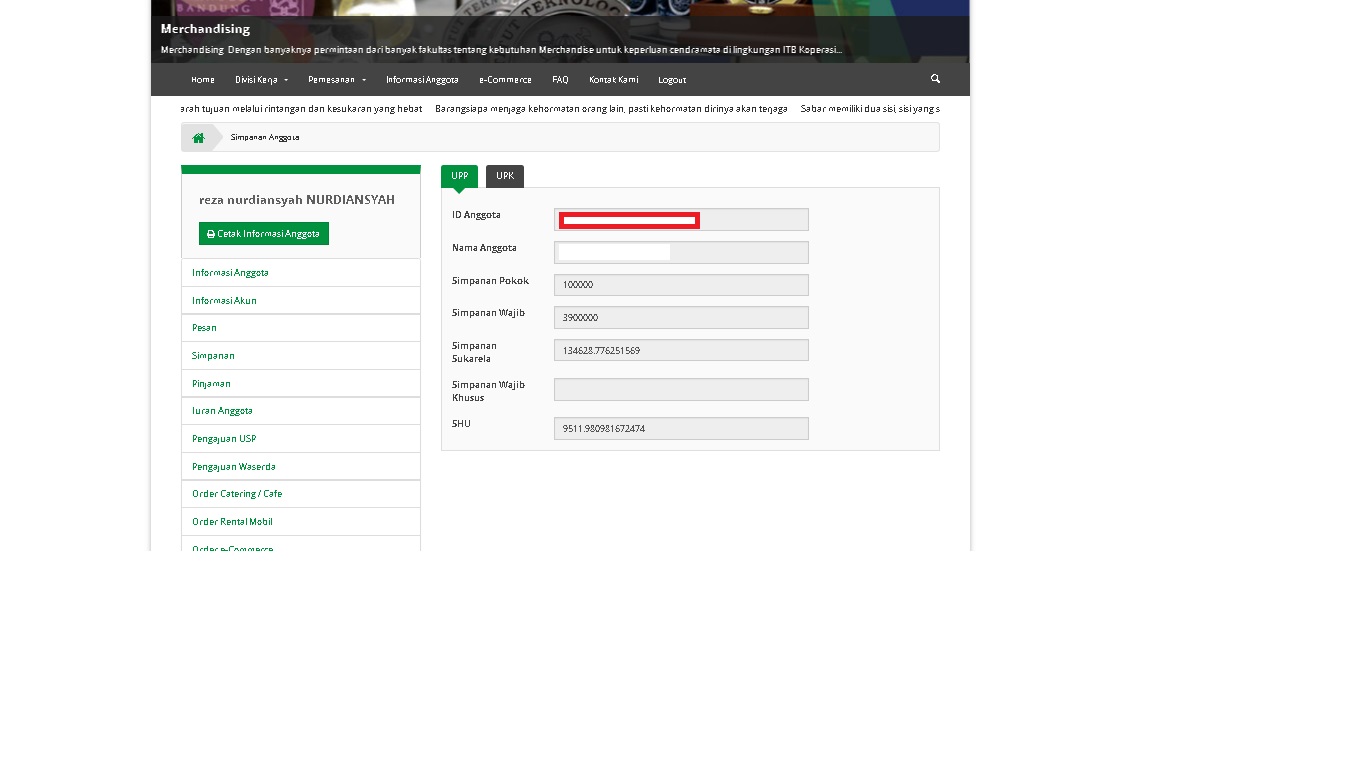
Task: Open the e-Commerce menu item
Action: pyautogui.click(x=505, y=80)
